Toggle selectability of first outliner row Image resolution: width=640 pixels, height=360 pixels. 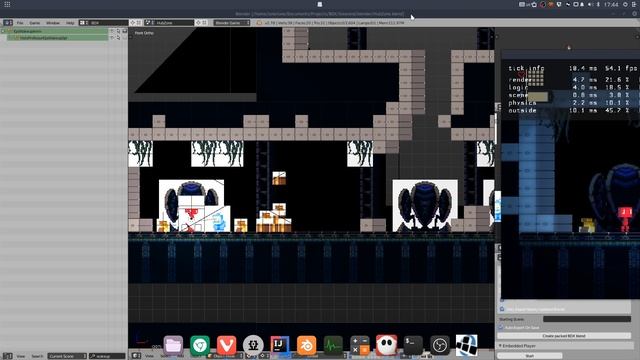pyautogui.click(x=118, y=31)
